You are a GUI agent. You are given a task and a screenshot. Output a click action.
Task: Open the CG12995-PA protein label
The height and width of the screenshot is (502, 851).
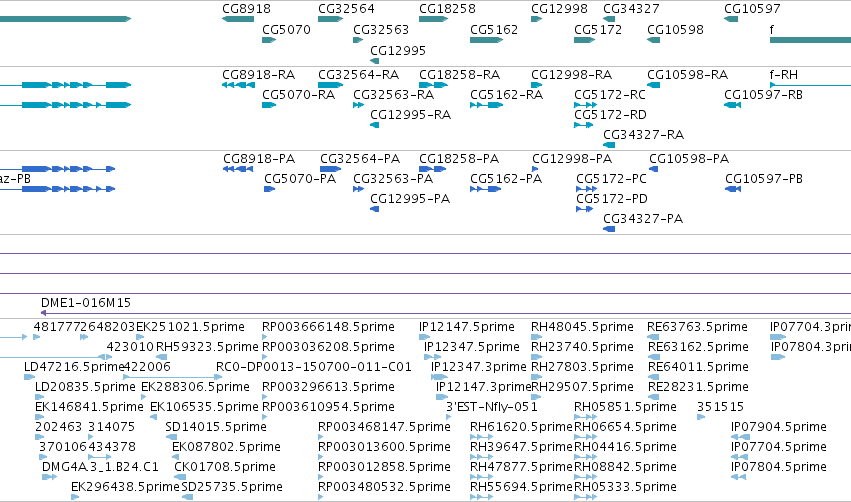[410, 199]
